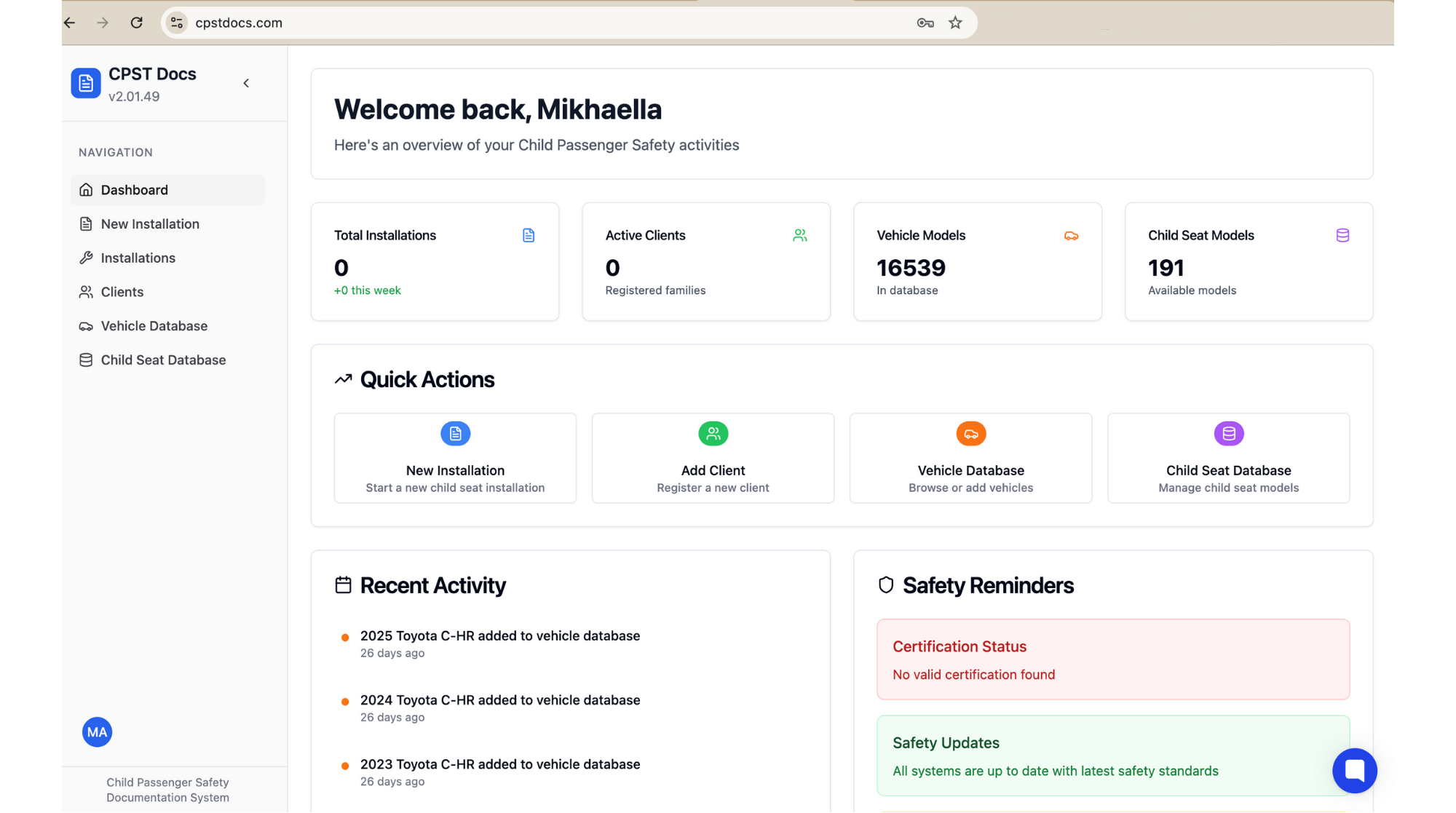
Task: Click the Total Installations stat card
Action: (x=435, y=261)
